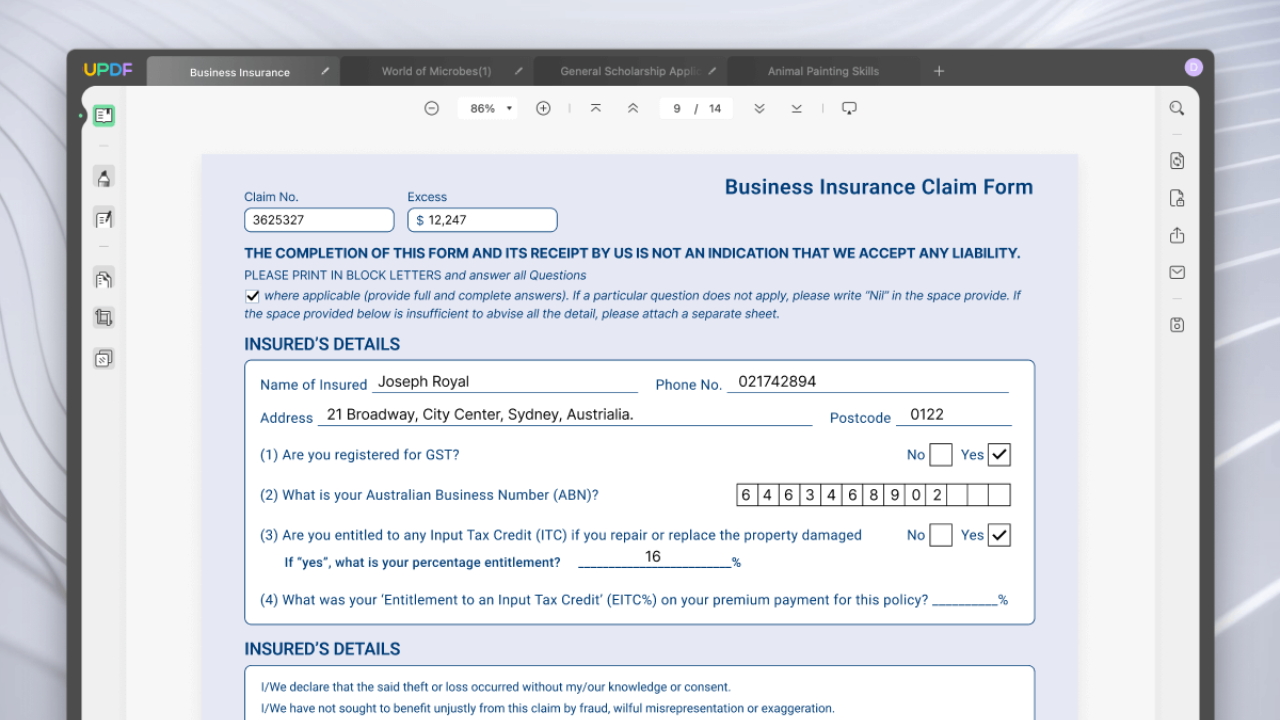Screen dimensions: 1280x720
Task: Click the zoom out minus button
Action: click(431, 108)
